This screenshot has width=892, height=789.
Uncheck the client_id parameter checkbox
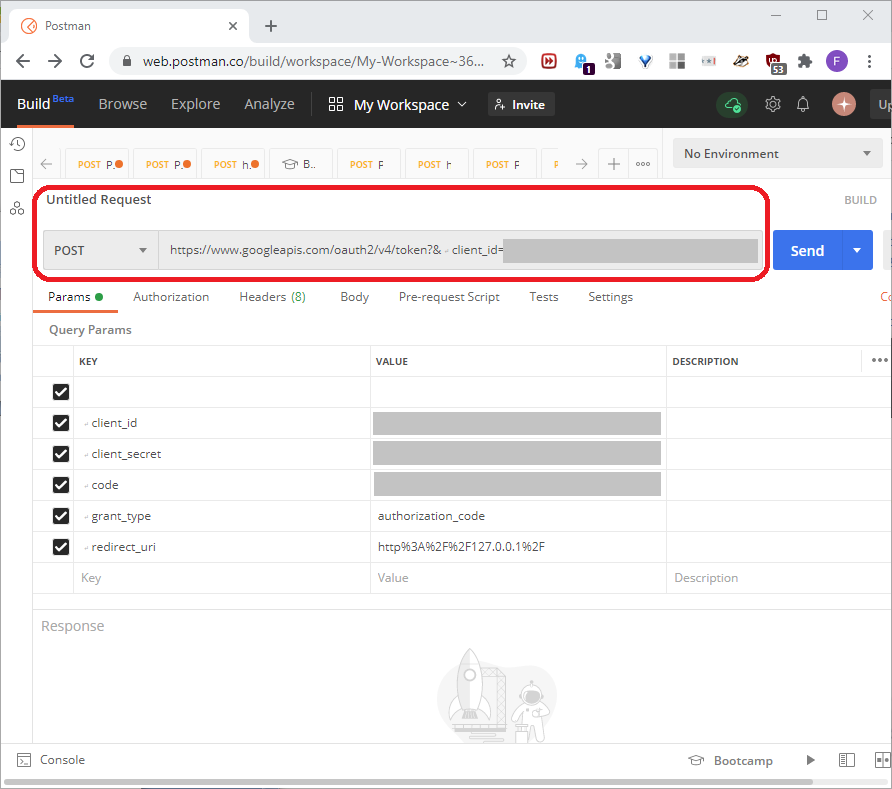pos(61,423)
